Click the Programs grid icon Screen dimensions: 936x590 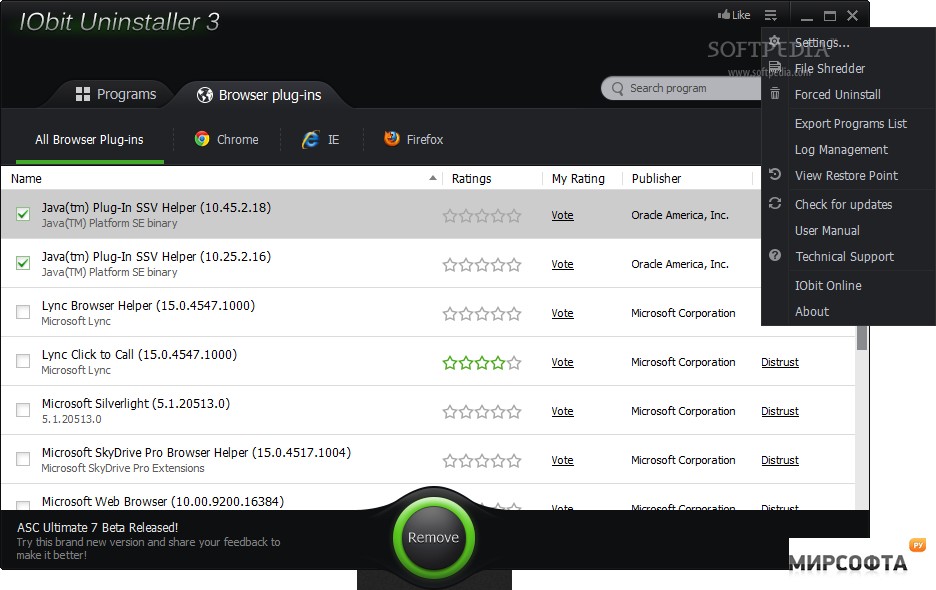pos(83,94)
